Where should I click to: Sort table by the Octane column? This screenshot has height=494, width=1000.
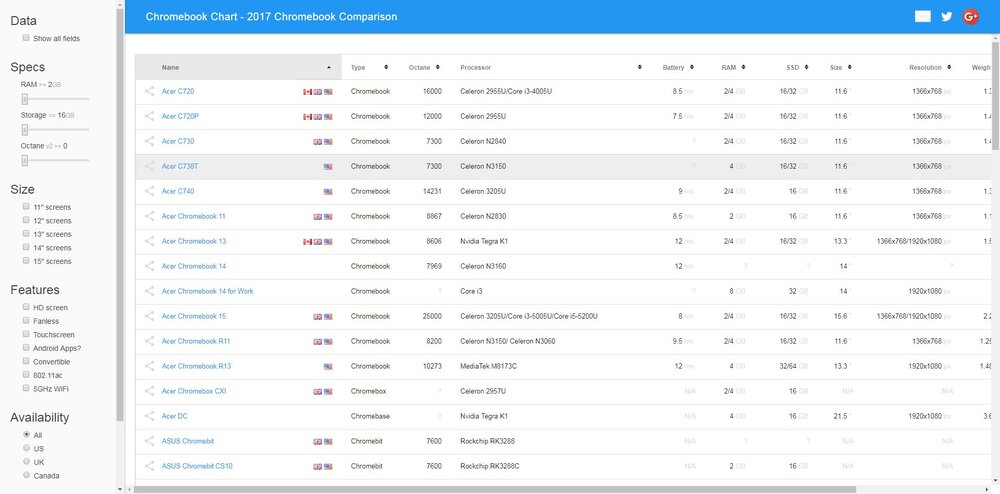pyautogui.click(x=425, y=67)
